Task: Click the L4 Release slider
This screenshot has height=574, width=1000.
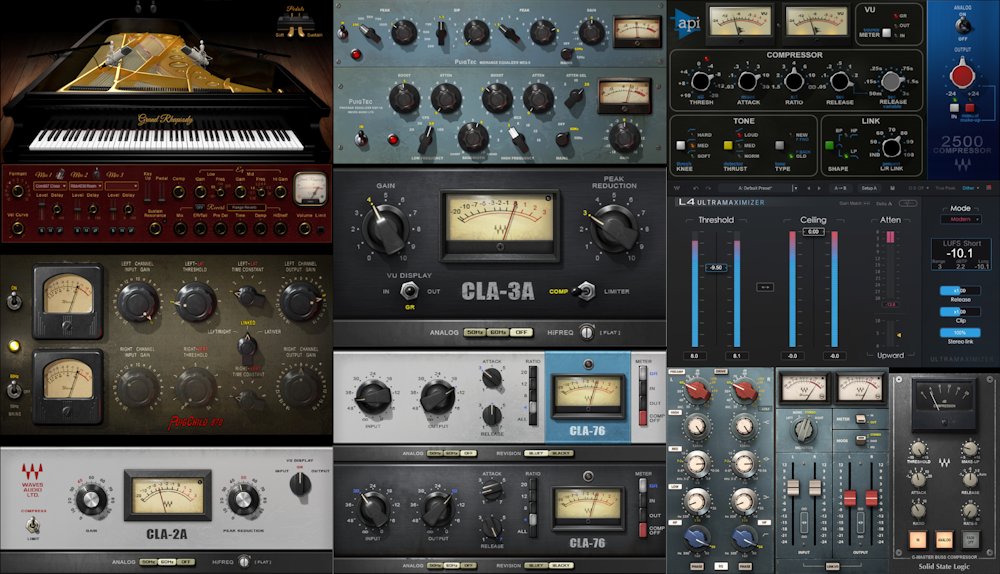Action: (960, 291)
